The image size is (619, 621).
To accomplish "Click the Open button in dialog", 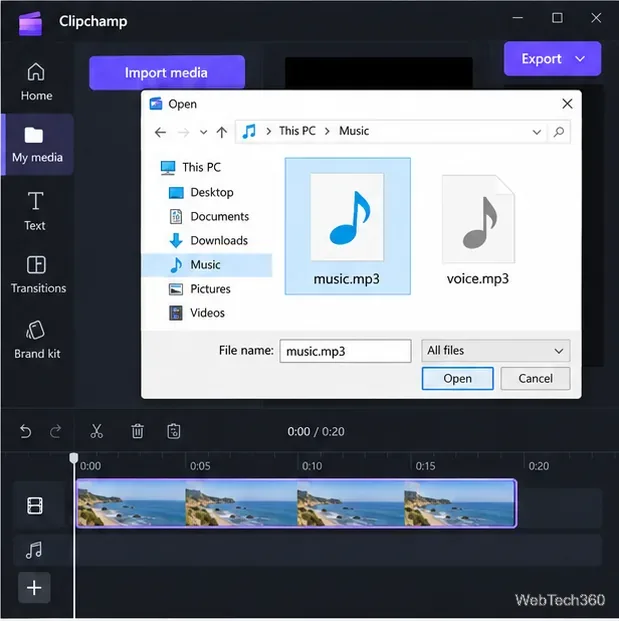I will point(457,378).
